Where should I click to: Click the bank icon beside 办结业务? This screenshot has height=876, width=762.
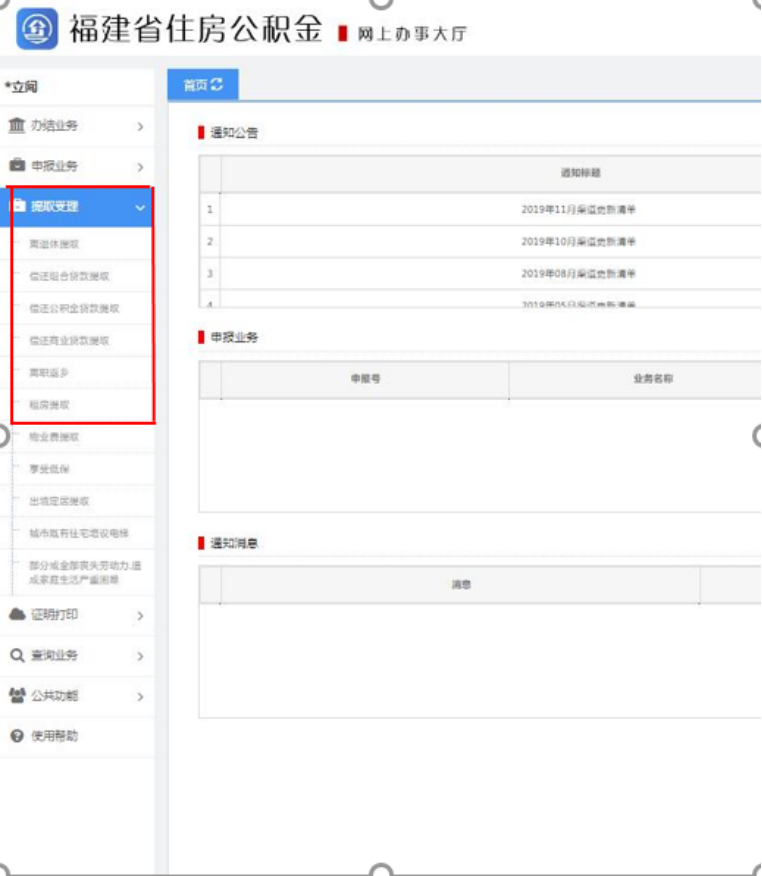coord(17,126)
